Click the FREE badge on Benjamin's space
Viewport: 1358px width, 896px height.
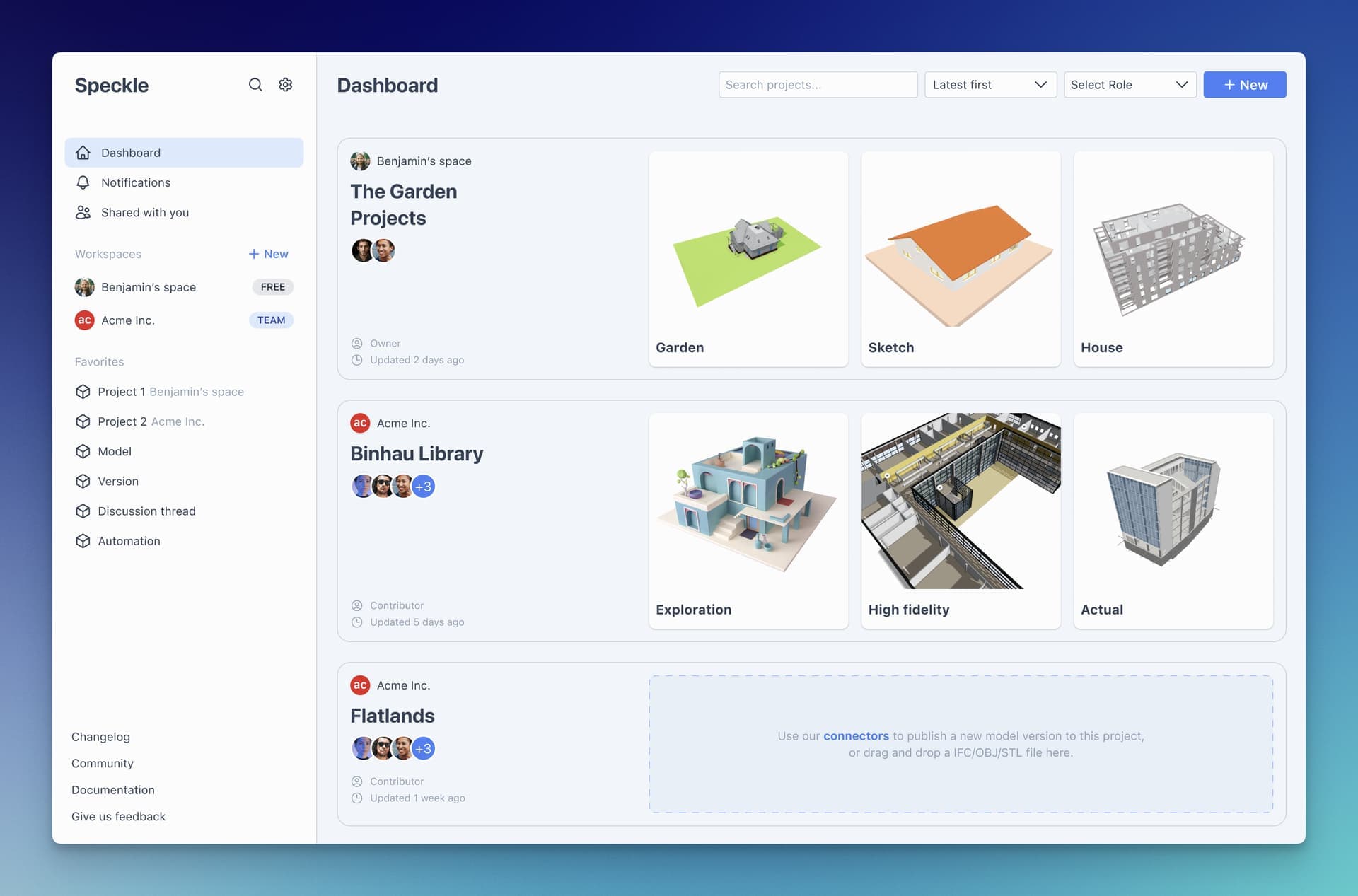point(272,286)
